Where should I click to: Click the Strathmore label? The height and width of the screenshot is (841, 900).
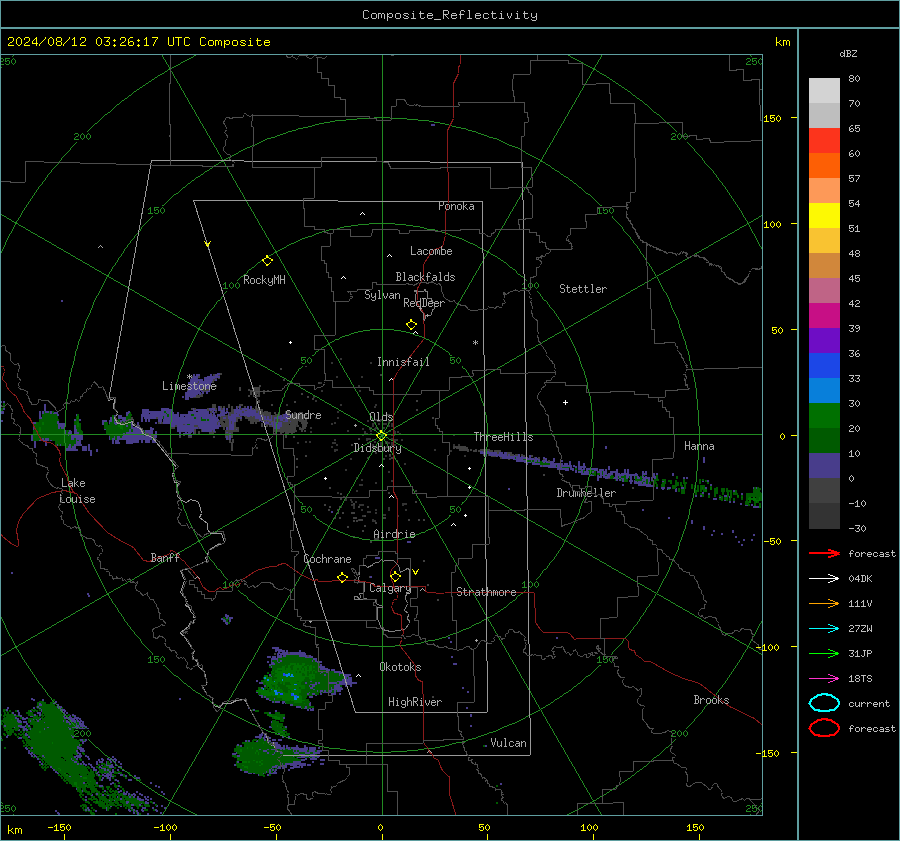click(x=486, y=592)
